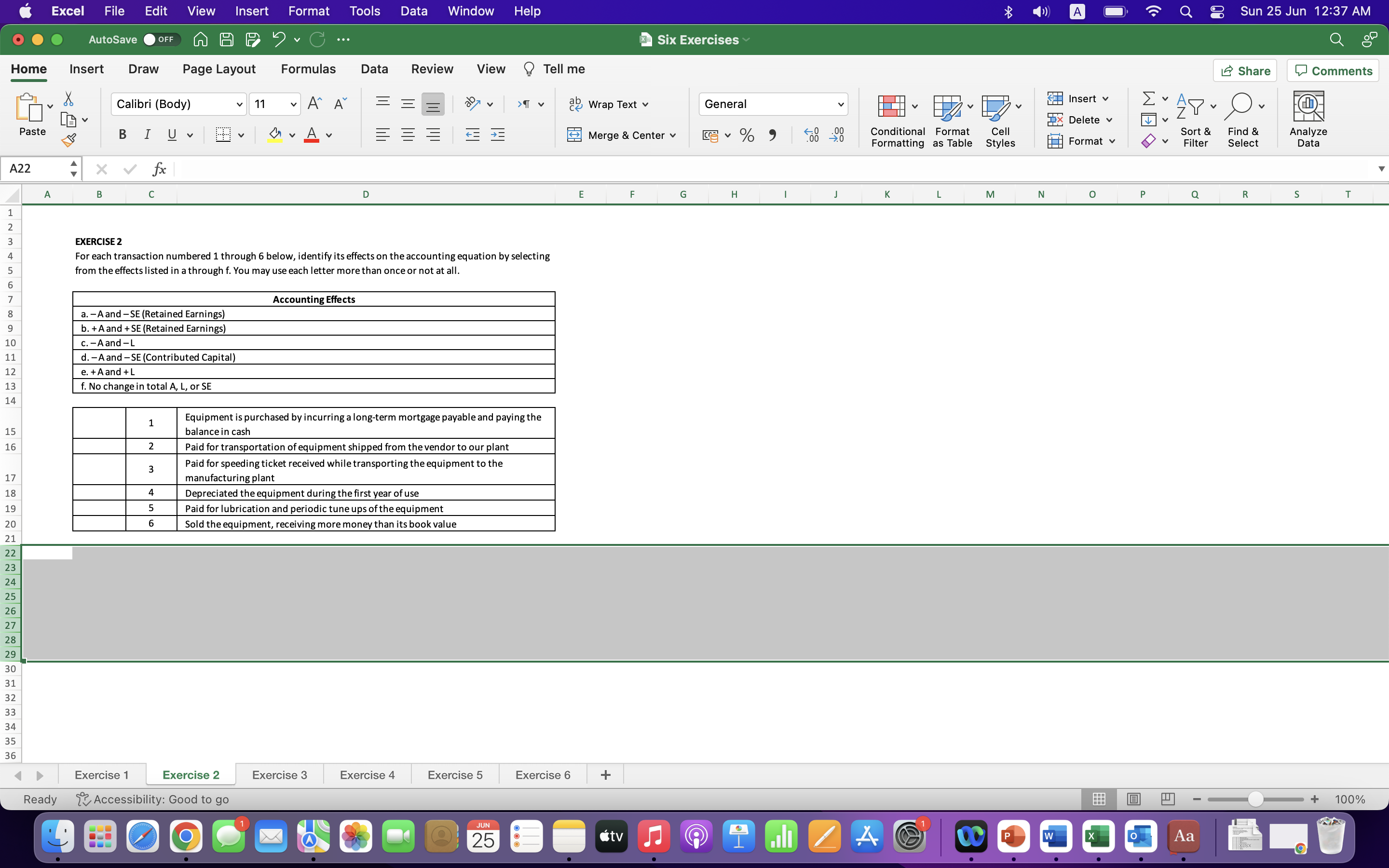1389x868 pixels.
Task: Open Excel in the Dock
Action: pos(1099,837)
